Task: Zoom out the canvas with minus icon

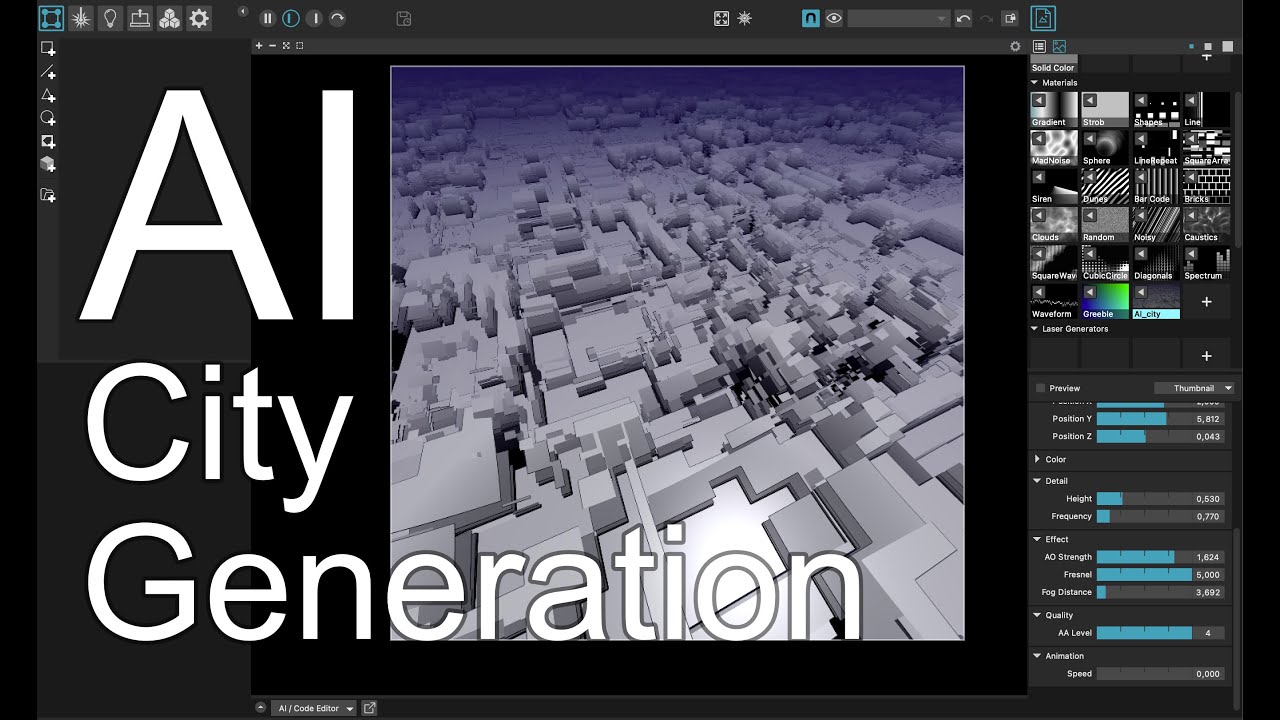Action: pos(272,46)
